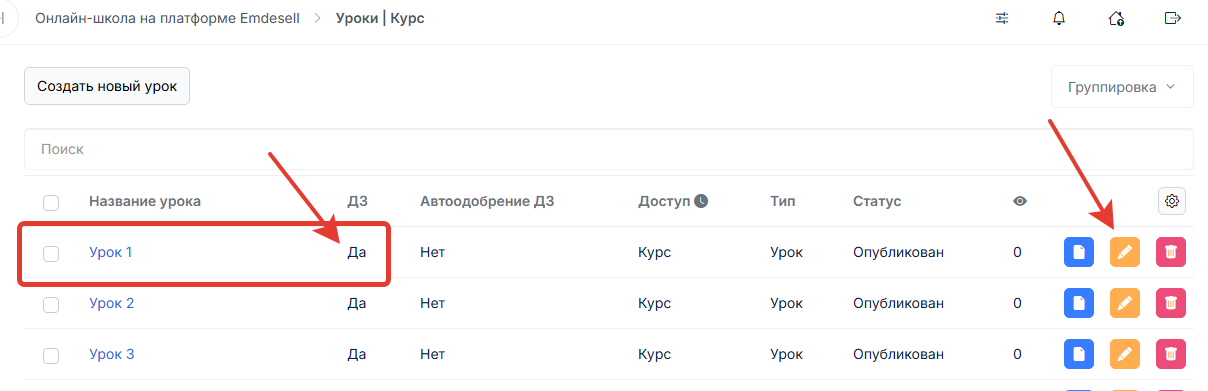Tick the checkbox next to Урок 2
The height and width of the screenshot is (391, 1208).
tap(51, 304)
